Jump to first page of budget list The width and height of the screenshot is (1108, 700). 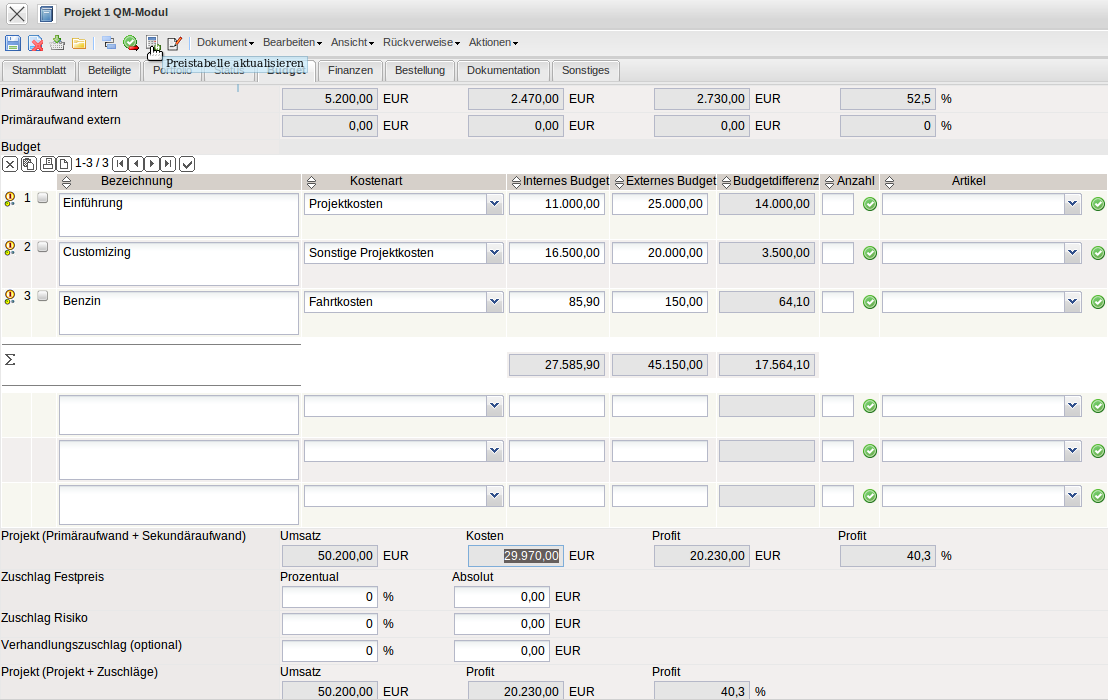120,163
